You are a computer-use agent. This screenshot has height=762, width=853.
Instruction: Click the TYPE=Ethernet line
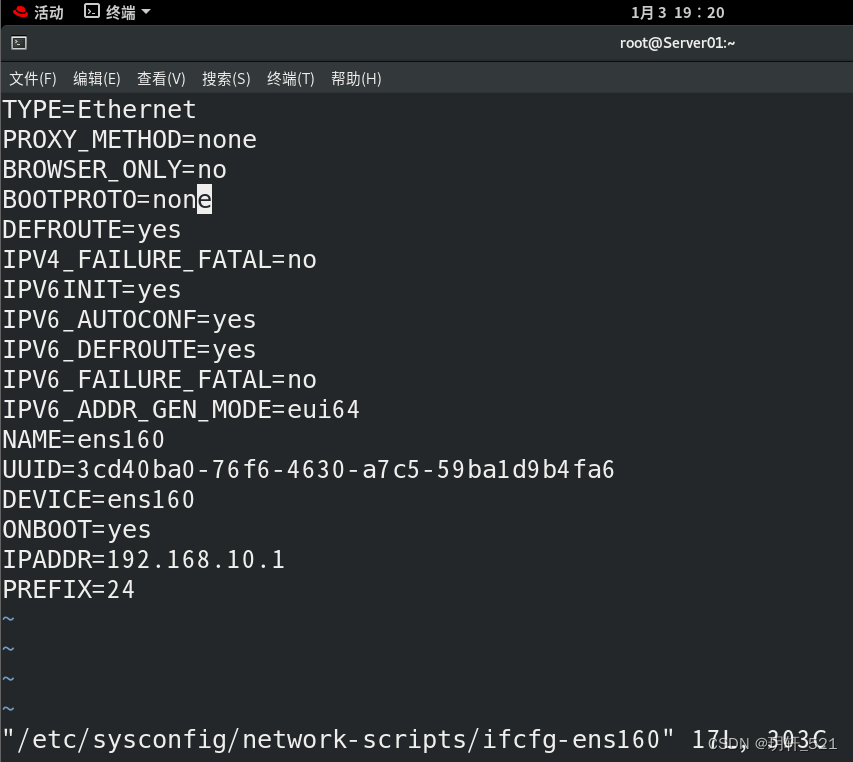click(x=99, y=110)
